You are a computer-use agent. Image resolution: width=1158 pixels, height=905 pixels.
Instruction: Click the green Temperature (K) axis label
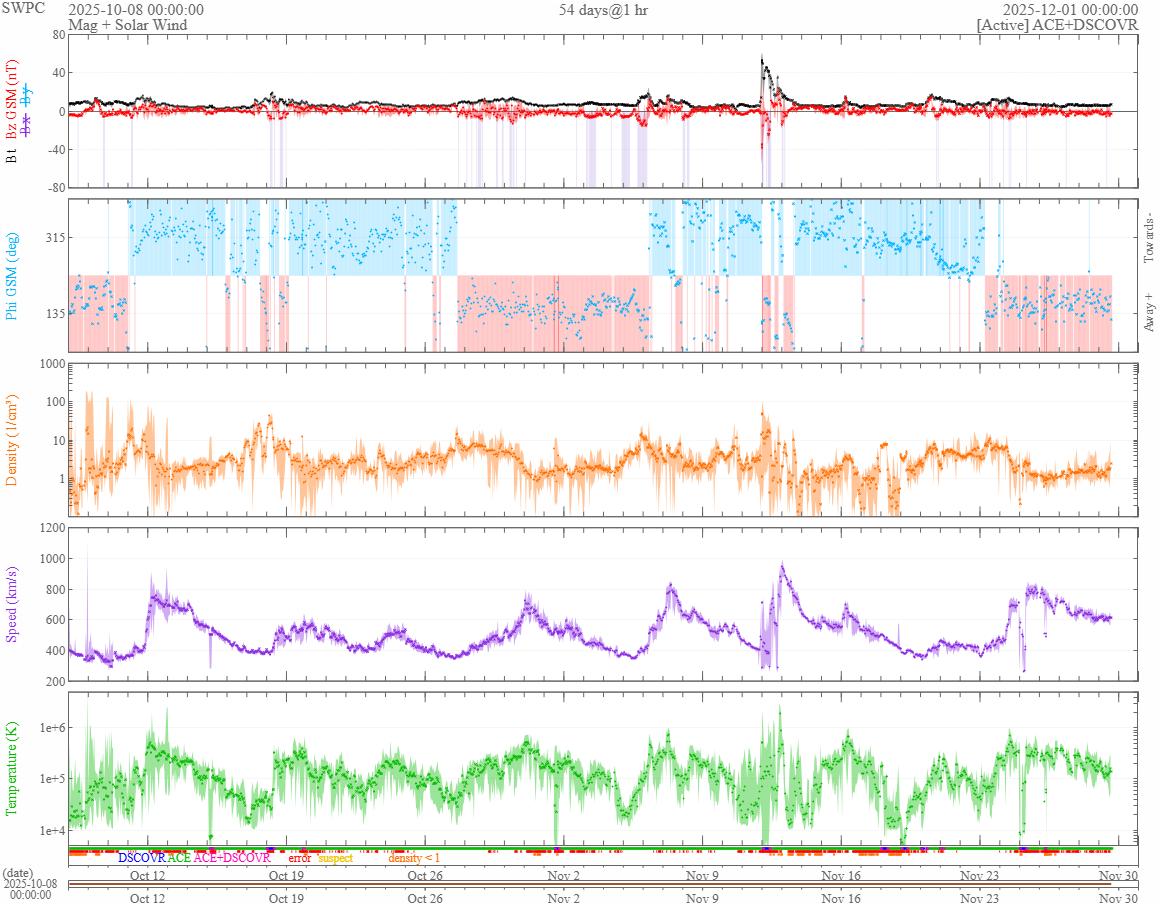[11, 768]
